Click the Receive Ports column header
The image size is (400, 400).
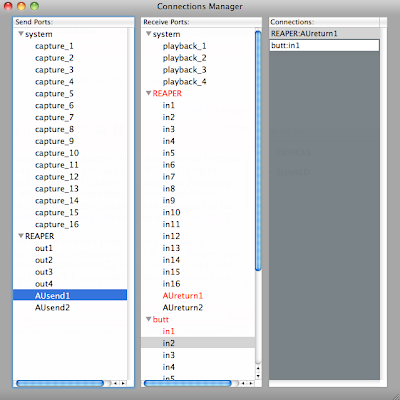[x=201, y=22]
